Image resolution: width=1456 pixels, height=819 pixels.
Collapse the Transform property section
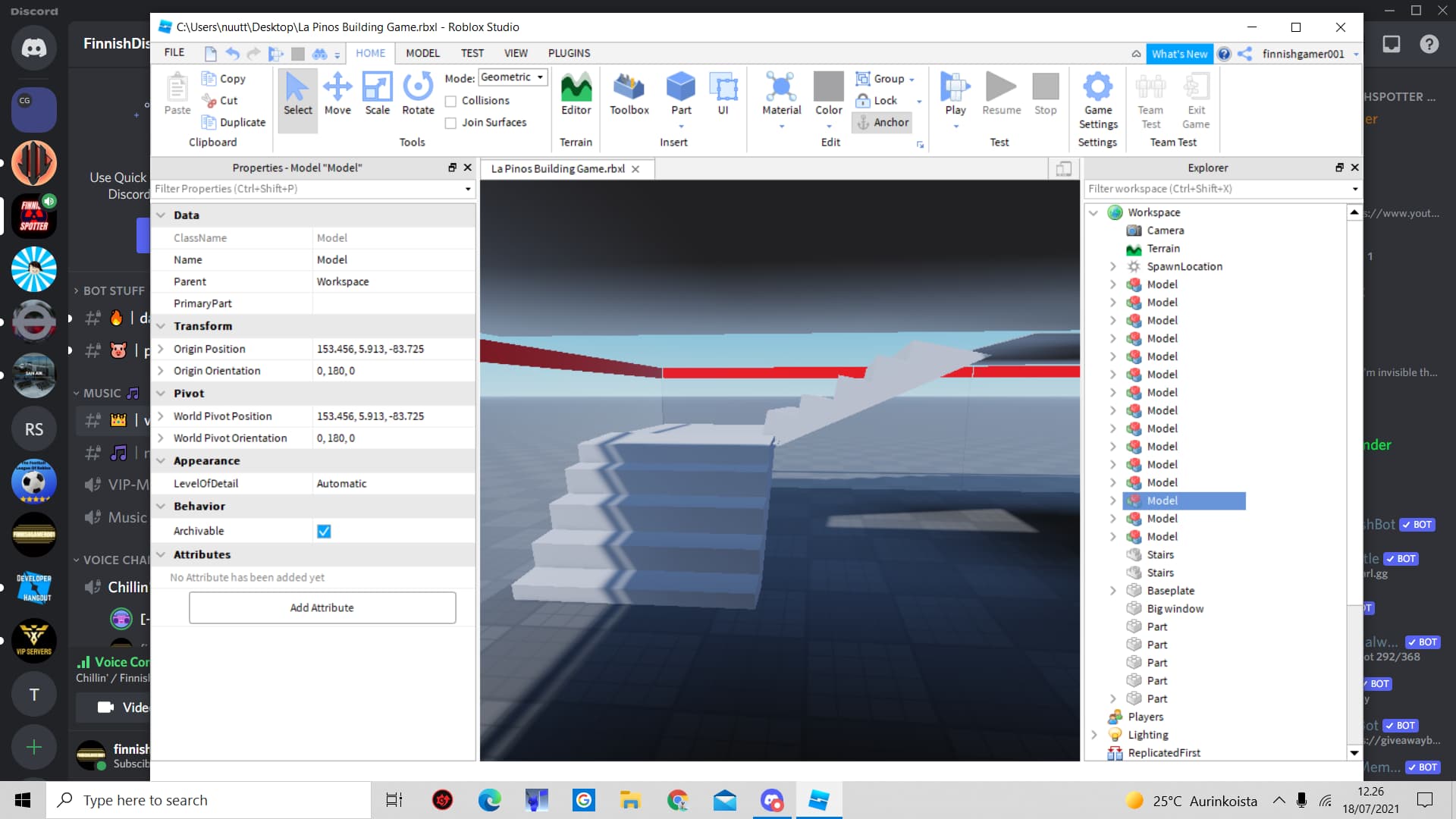(161, 326)
